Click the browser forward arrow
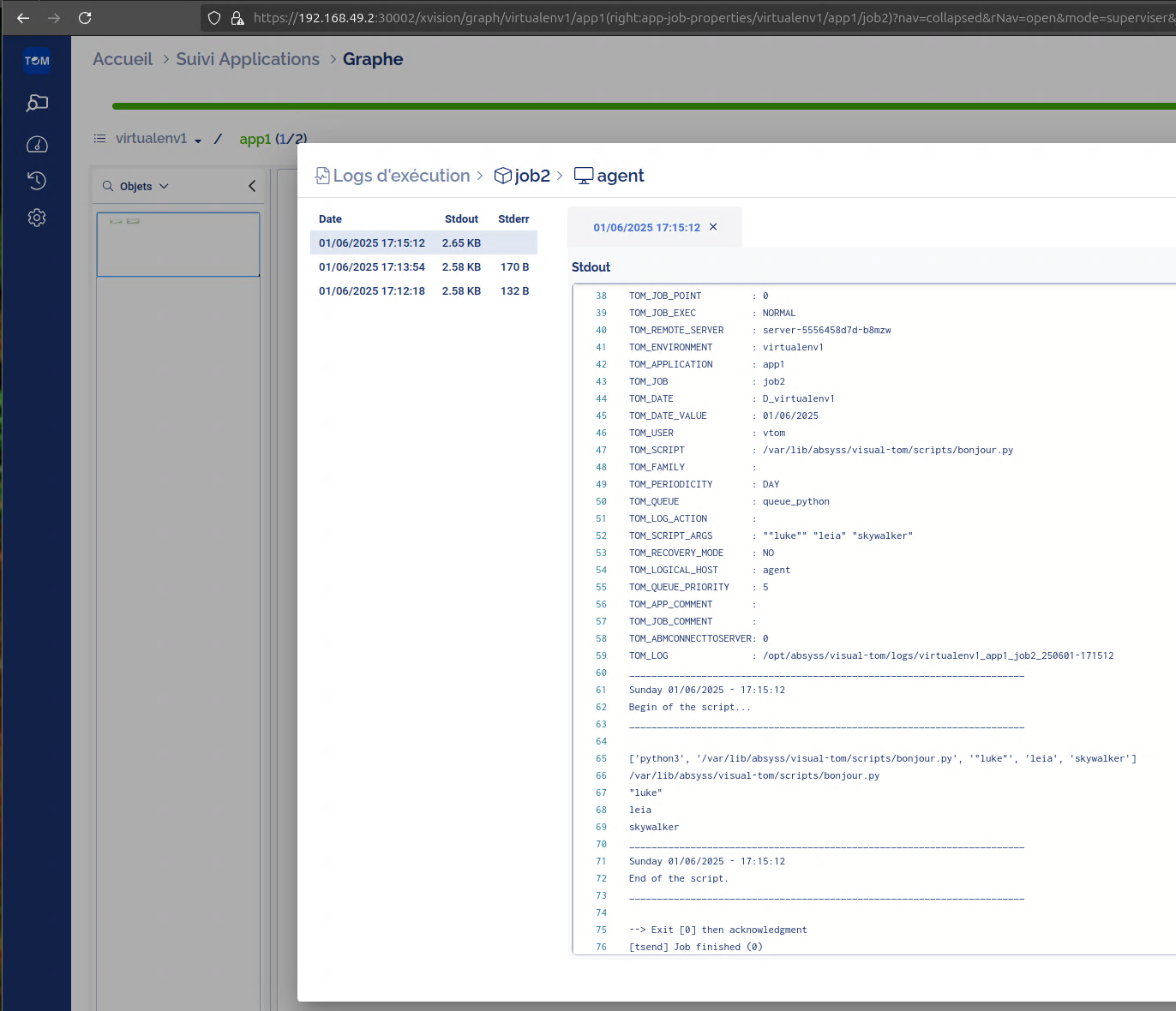This screenshot has width=1176, height=1011. (54, 18)
